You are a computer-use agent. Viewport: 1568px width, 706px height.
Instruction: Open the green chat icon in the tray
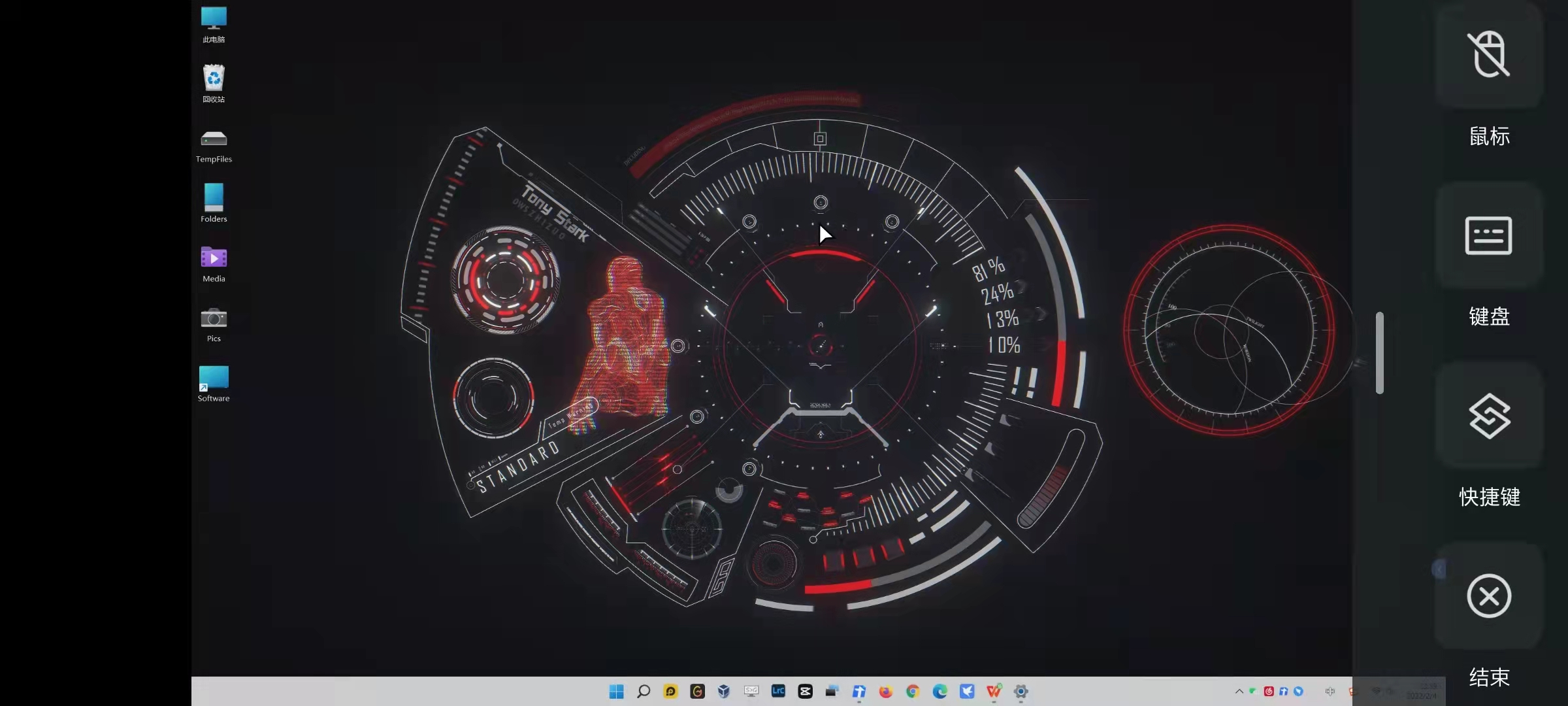pos(1253,692)
